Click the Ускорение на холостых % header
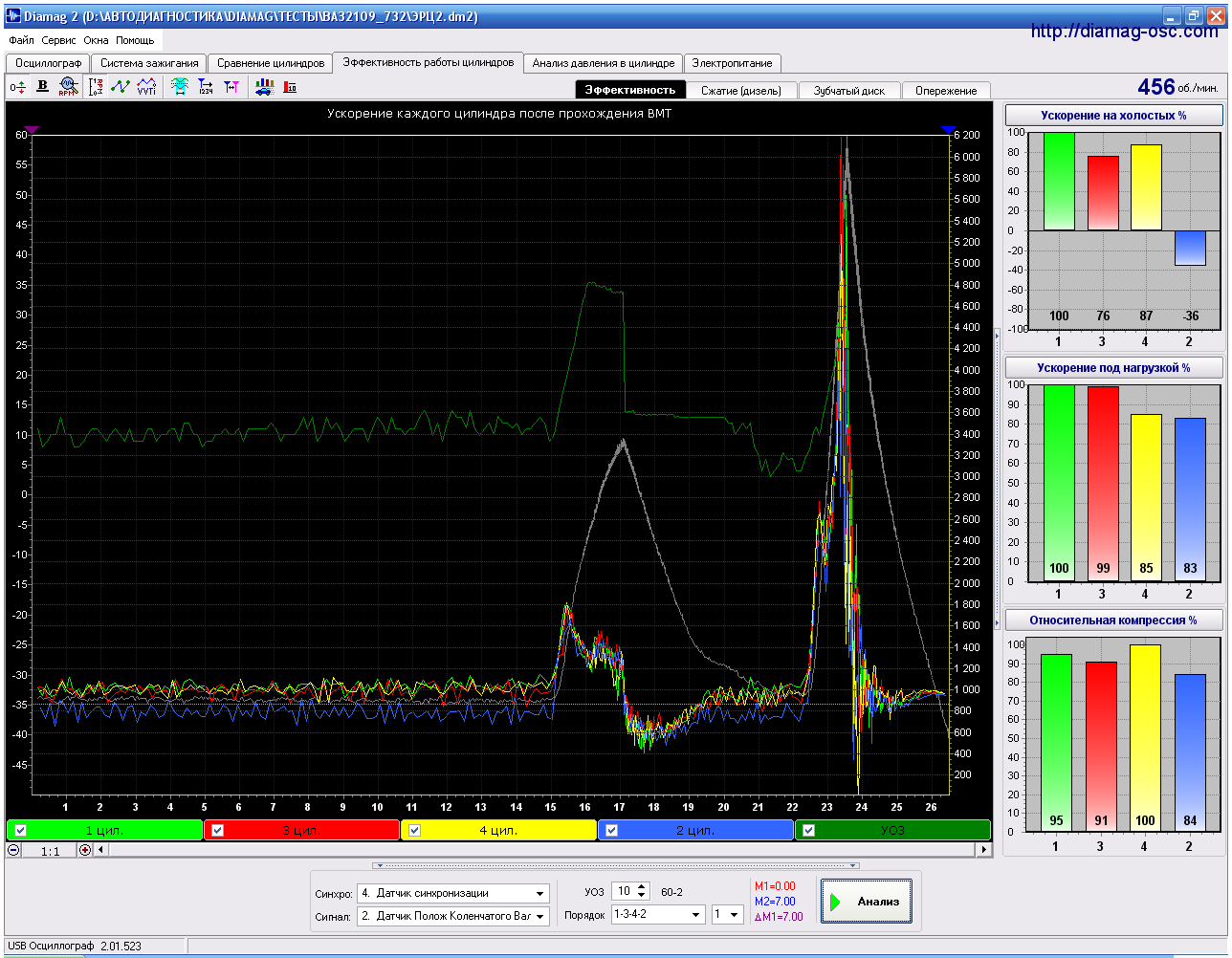Image resolution: width=1232 pixels, height=958 pixels. 1113,116
